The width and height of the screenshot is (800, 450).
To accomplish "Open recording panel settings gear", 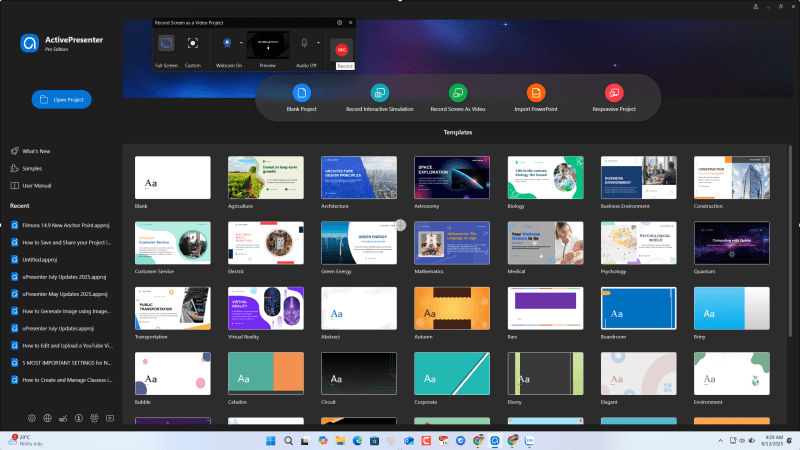I will click(339, 21).
